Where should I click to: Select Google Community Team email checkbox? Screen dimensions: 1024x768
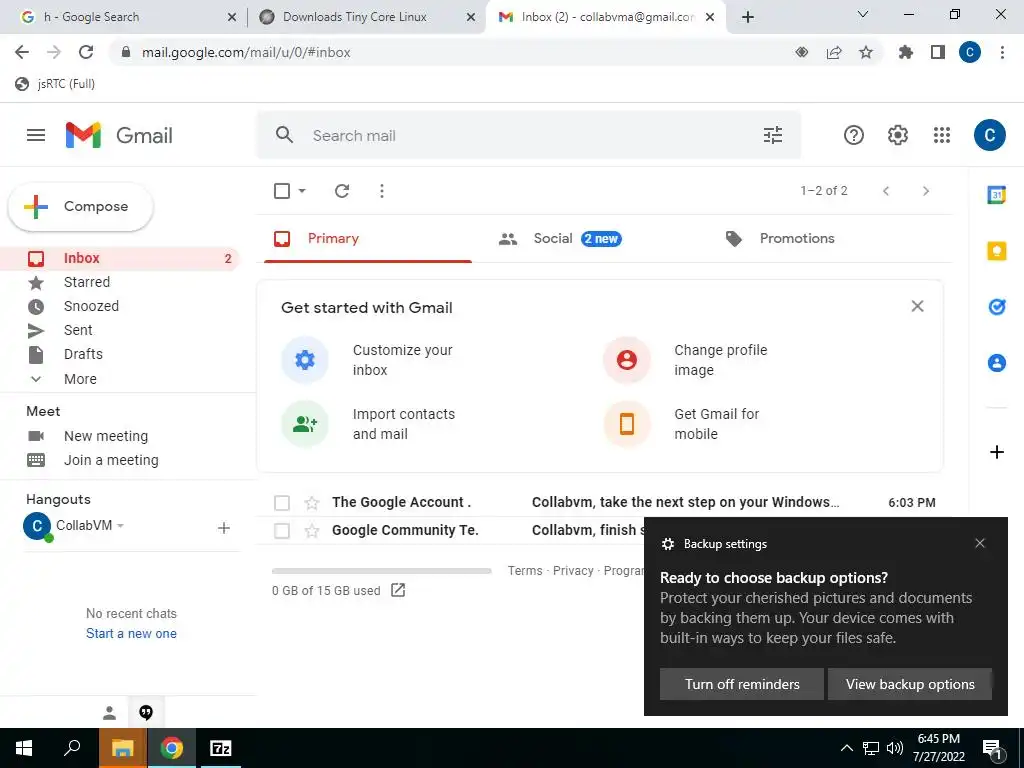(x=282, y=530)
